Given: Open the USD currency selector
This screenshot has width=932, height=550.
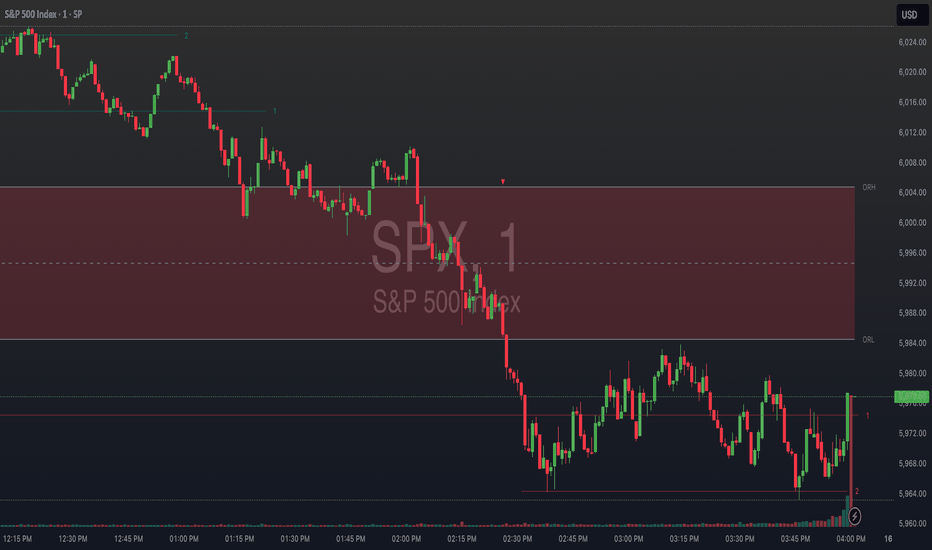Looking at the screenshot, I should click(912, 15).
